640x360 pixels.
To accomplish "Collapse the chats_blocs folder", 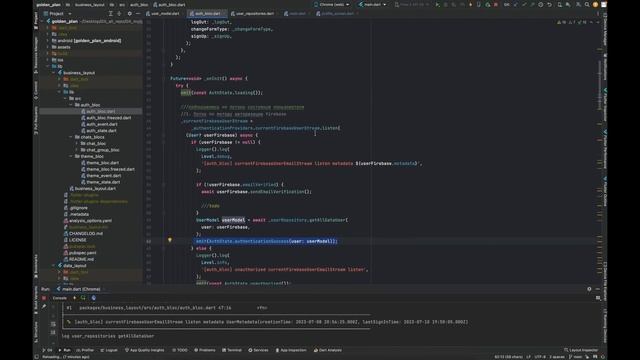I will [x=71, y=137].
